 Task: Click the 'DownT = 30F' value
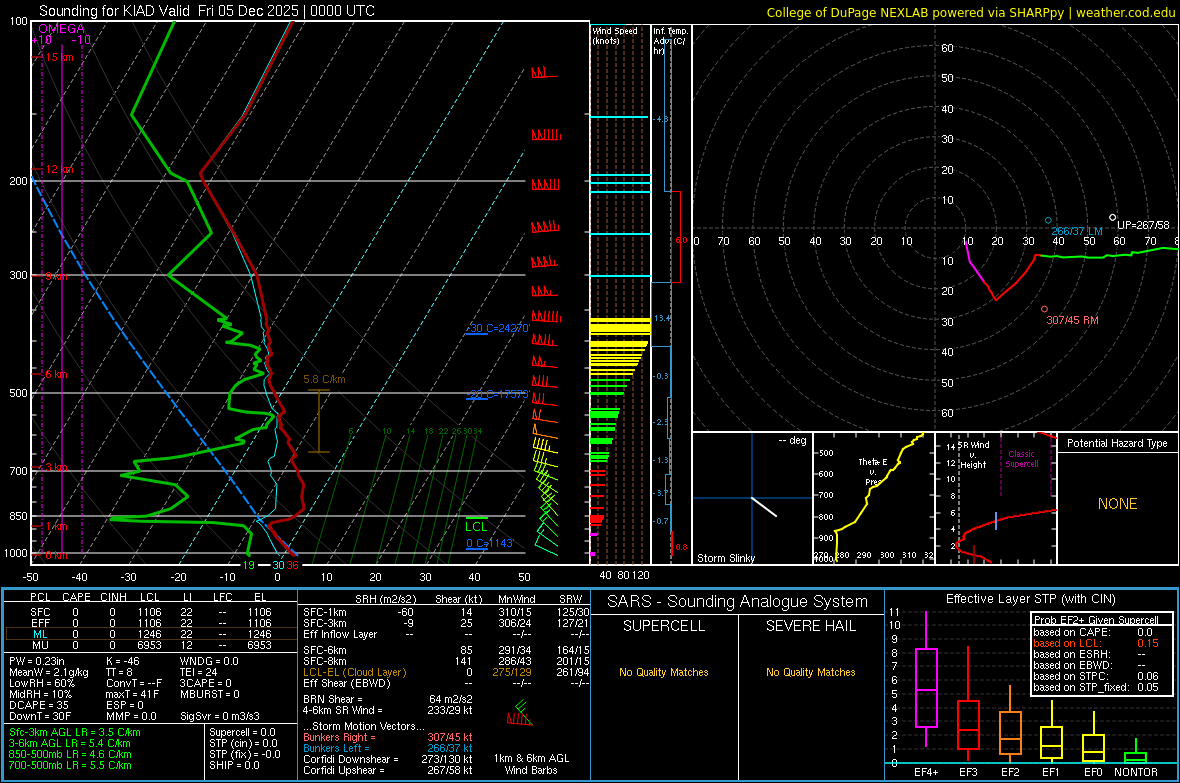[x=40, y=716]
